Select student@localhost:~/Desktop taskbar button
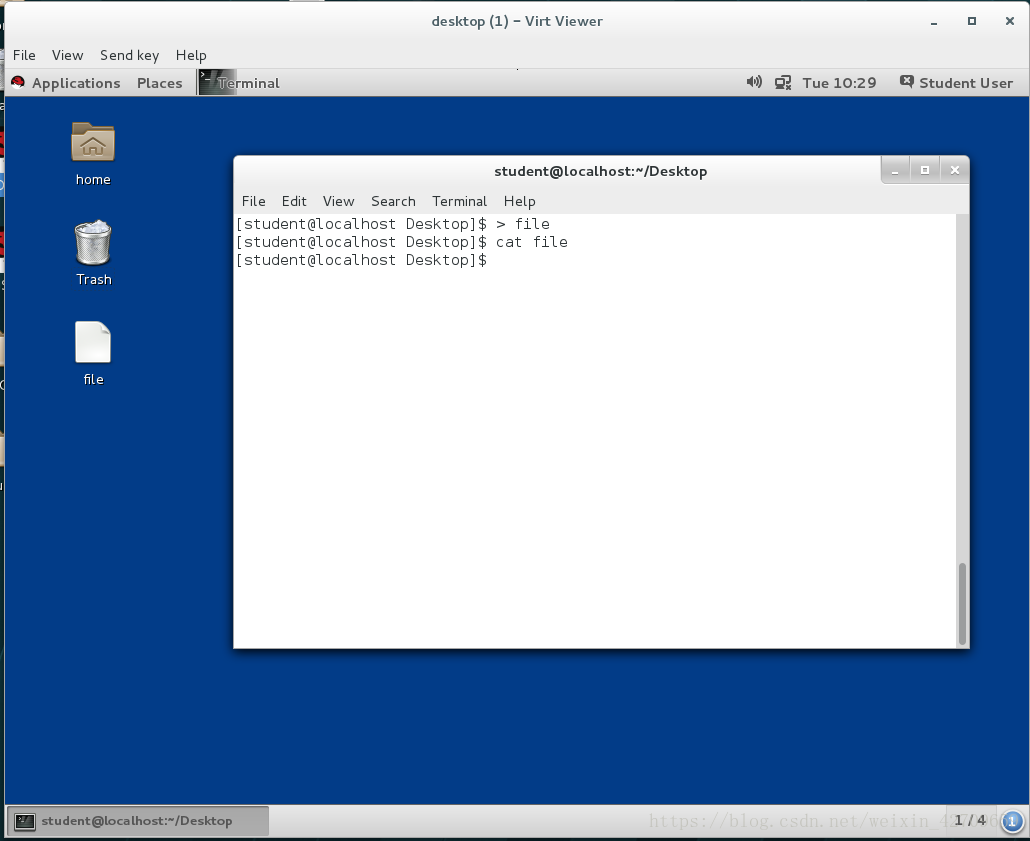The width and height of the screenshot is (1030, 841). point(137,821)
